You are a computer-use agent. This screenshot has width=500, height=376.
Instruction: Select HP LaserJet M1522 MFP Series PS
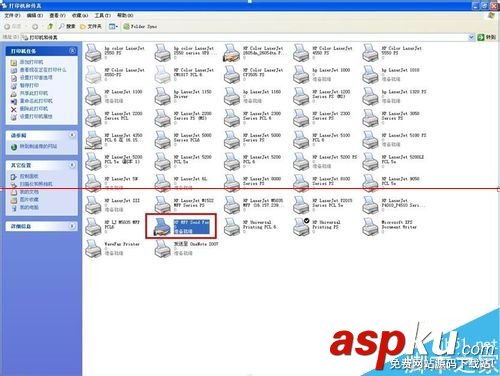184,205
